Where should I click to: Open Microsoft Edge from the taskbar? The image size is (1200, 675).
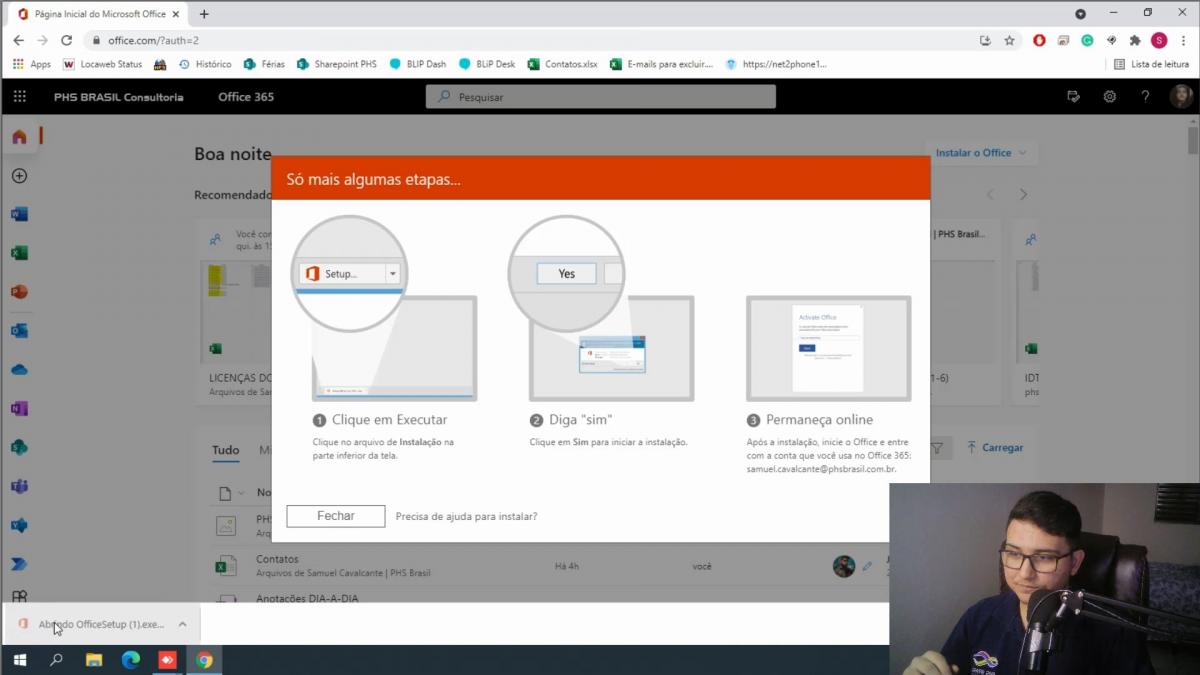coord(131,660)
